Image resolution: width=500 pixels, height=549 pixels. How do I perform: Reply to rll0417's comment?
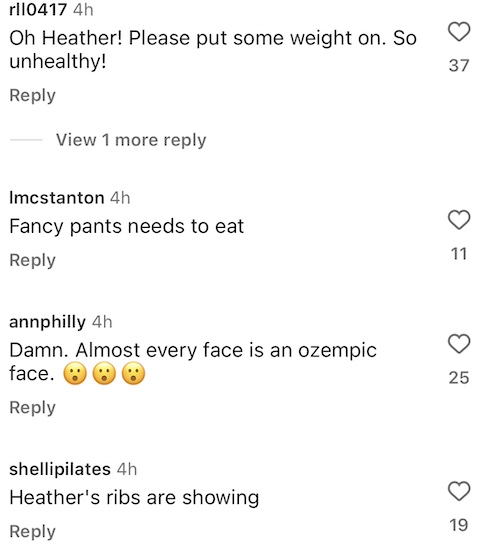tap(33, 95)
